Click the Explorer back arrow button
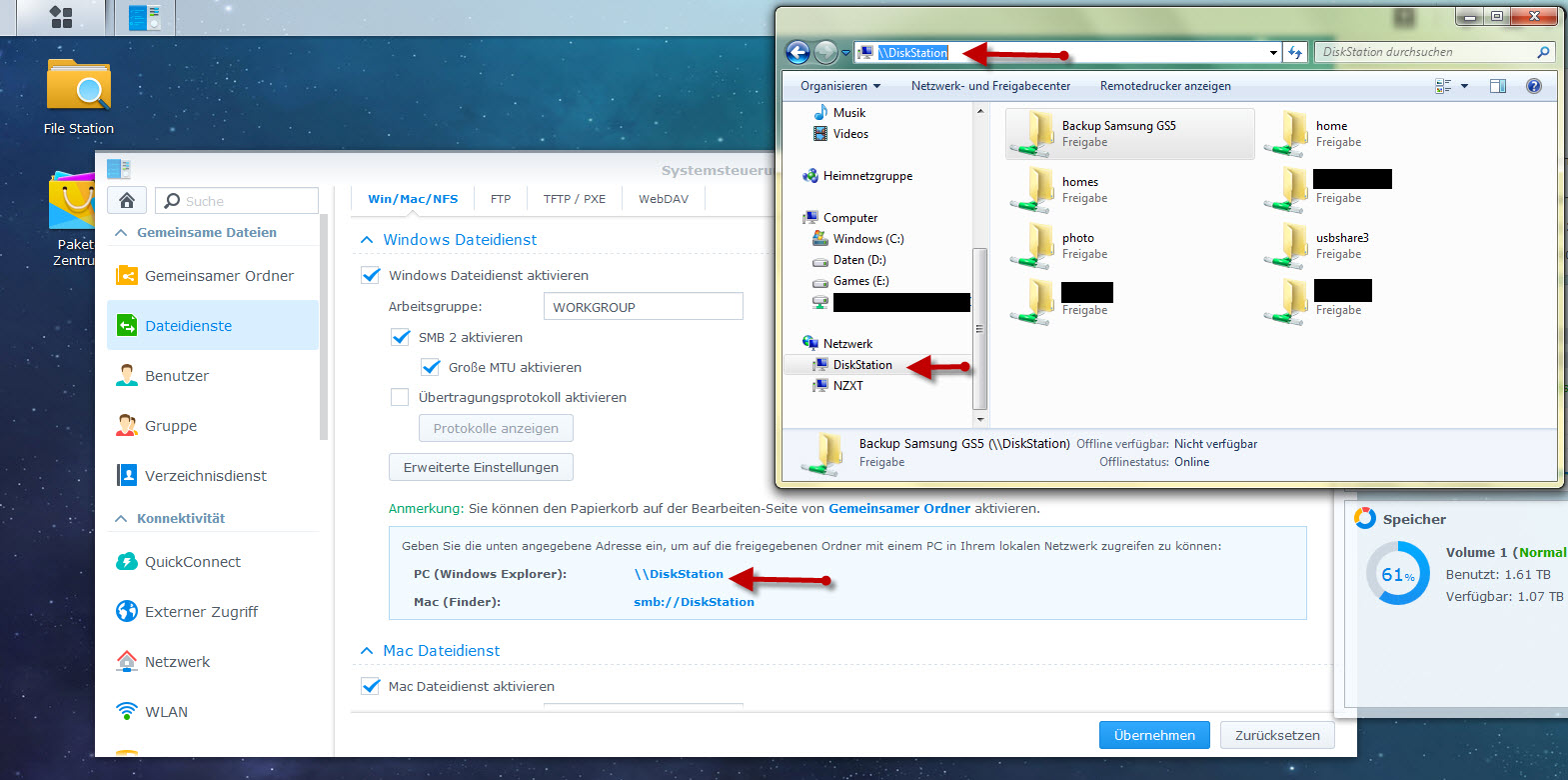1568x780 pixels. [797, 52]
